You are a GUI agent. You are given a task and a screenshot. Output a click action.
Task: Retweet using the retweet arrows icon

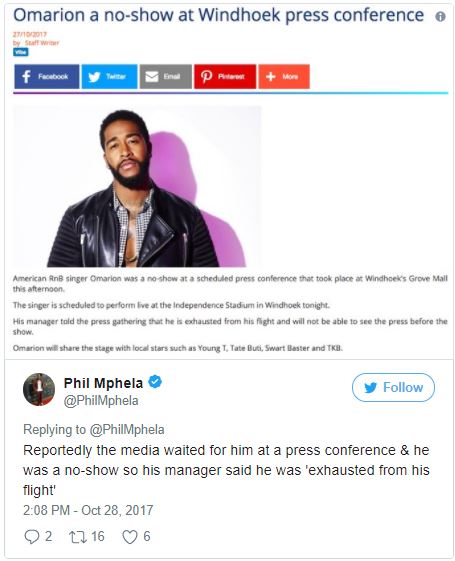point(78,537)
